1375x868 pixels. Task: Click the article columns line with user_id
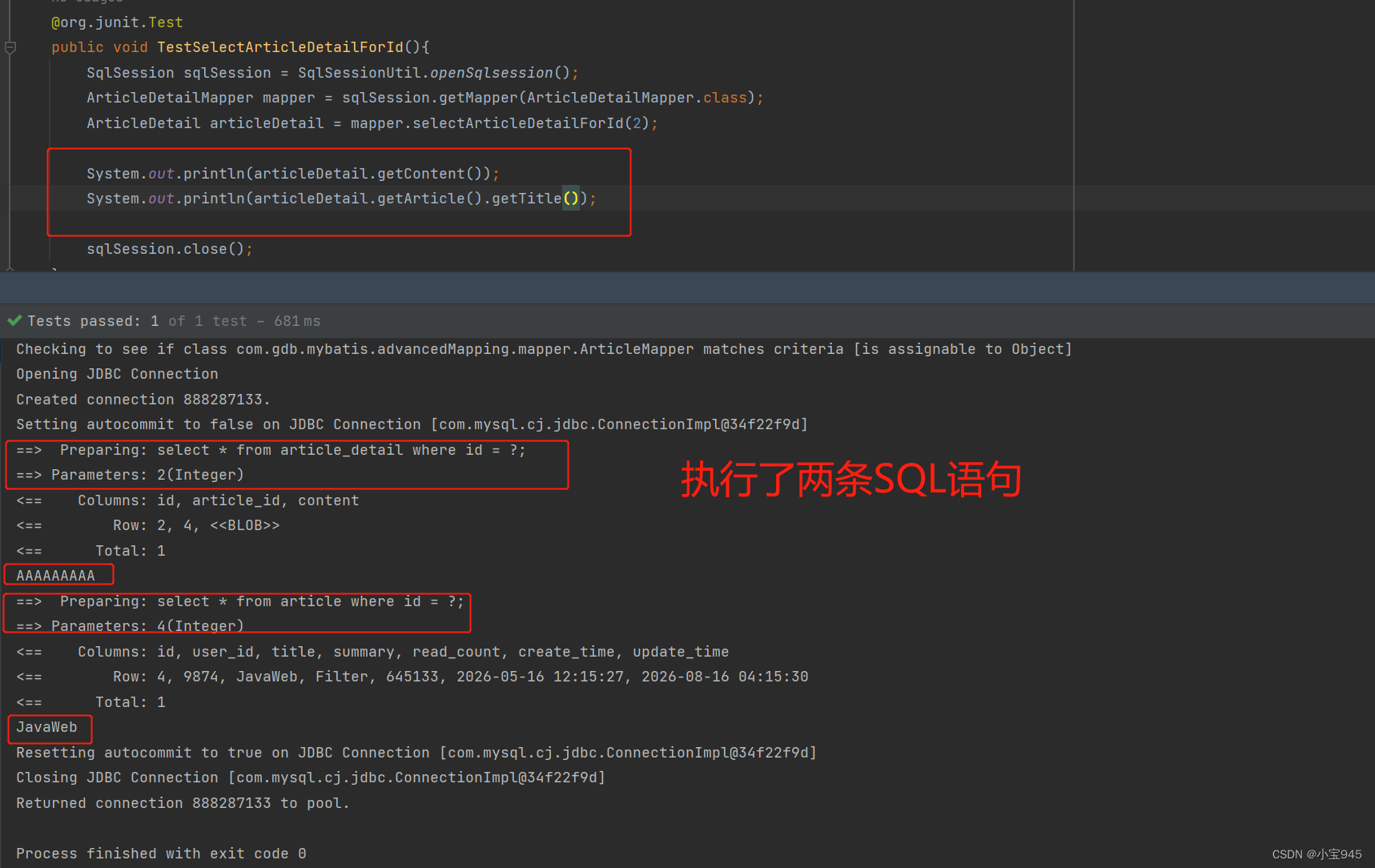pyautogui.click(x=372, y=652)
